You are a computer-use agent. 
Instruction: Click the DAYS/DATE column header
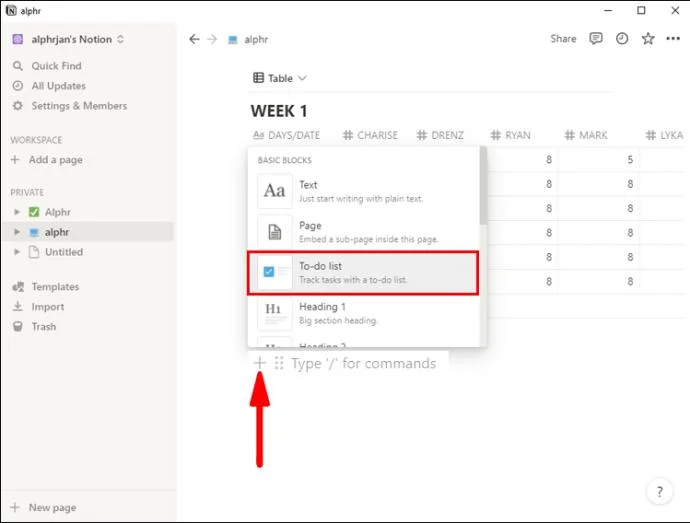286,135
